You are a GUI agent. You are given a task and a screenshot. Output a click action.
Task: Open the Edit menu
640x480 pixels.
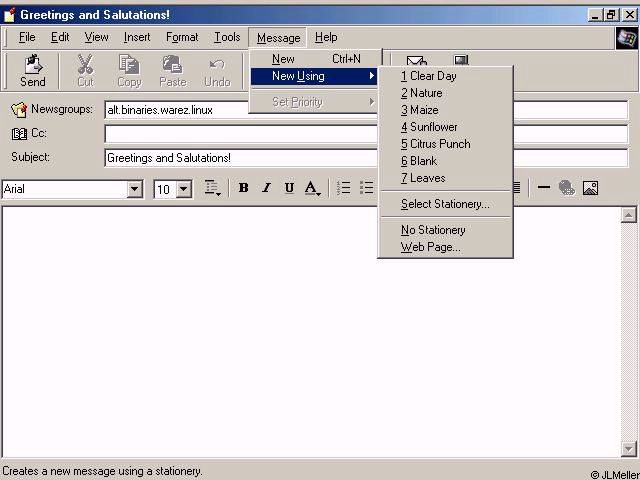pyautogui.click(x=60, y=37)
